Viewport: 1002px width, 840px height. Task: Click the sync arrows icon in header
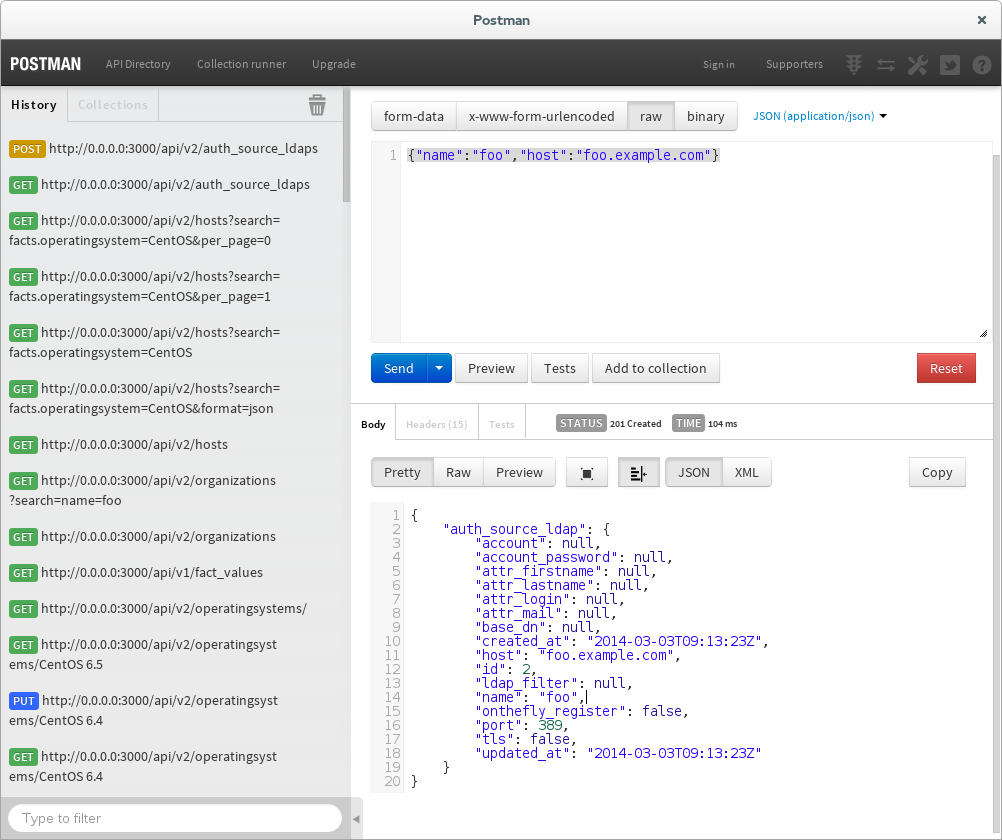(886, 65)
